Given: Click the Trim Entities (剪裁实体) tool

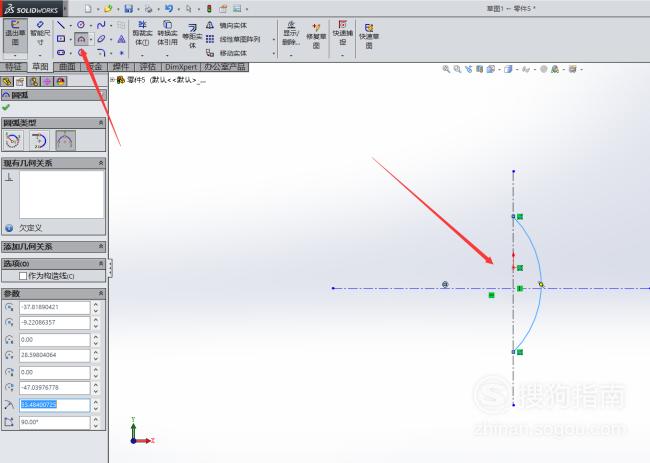Looking at the screenshot, I should click(142, 33).
